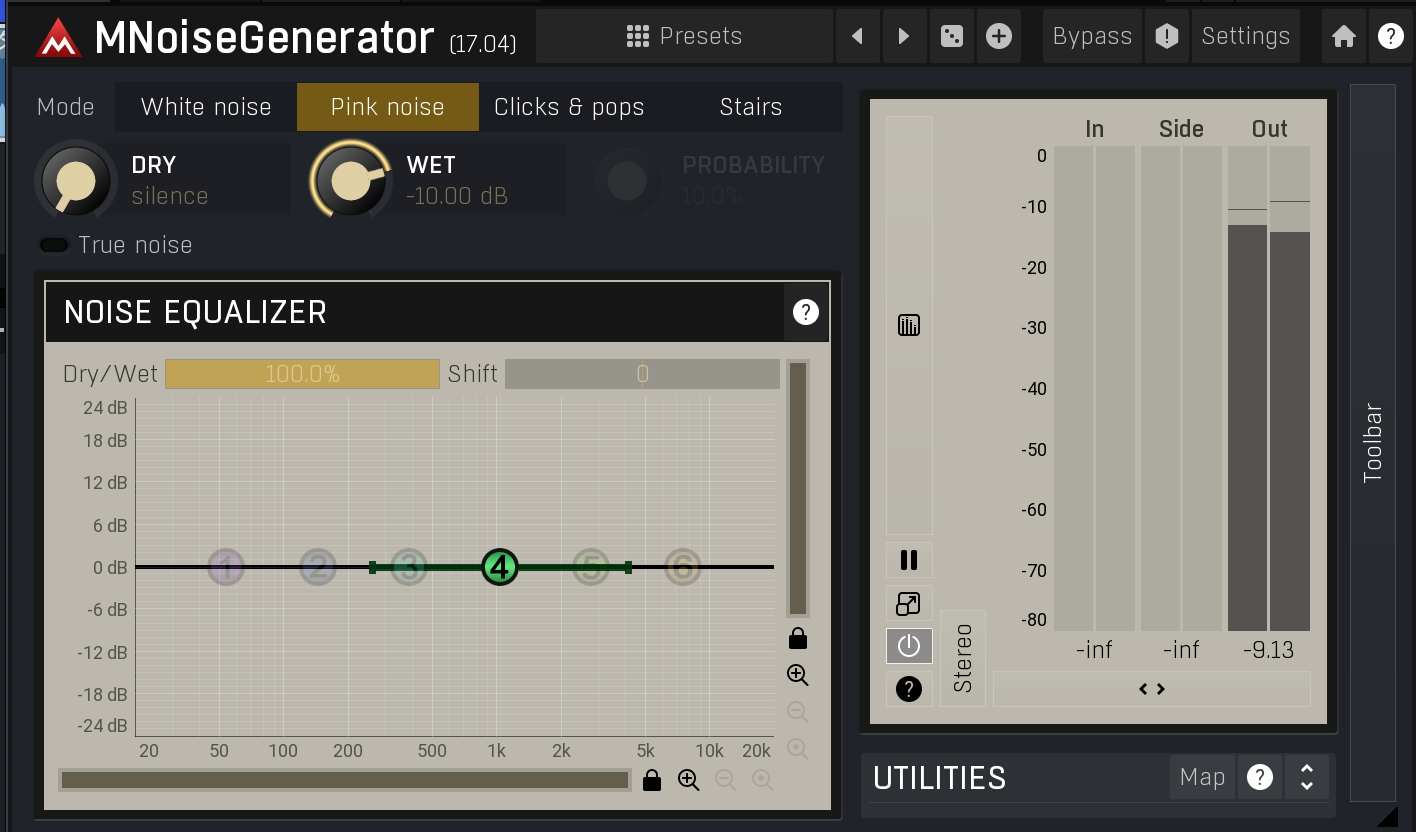Viewport: 1416px width, 832px height.
Task: Click the left equalizer band width handle
Action: pyautogui.click(x=373, y=568)
